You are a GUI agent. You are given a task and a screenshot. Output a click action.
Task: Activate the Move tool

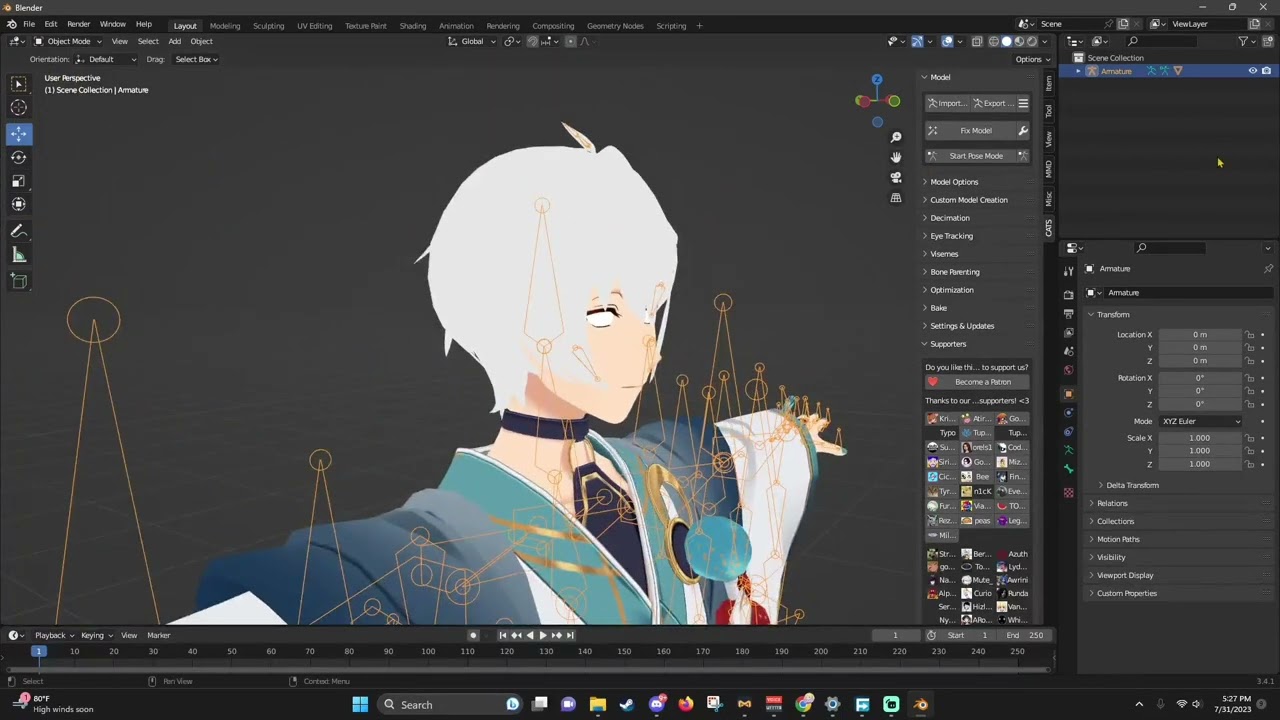click(x=19, y=134)
